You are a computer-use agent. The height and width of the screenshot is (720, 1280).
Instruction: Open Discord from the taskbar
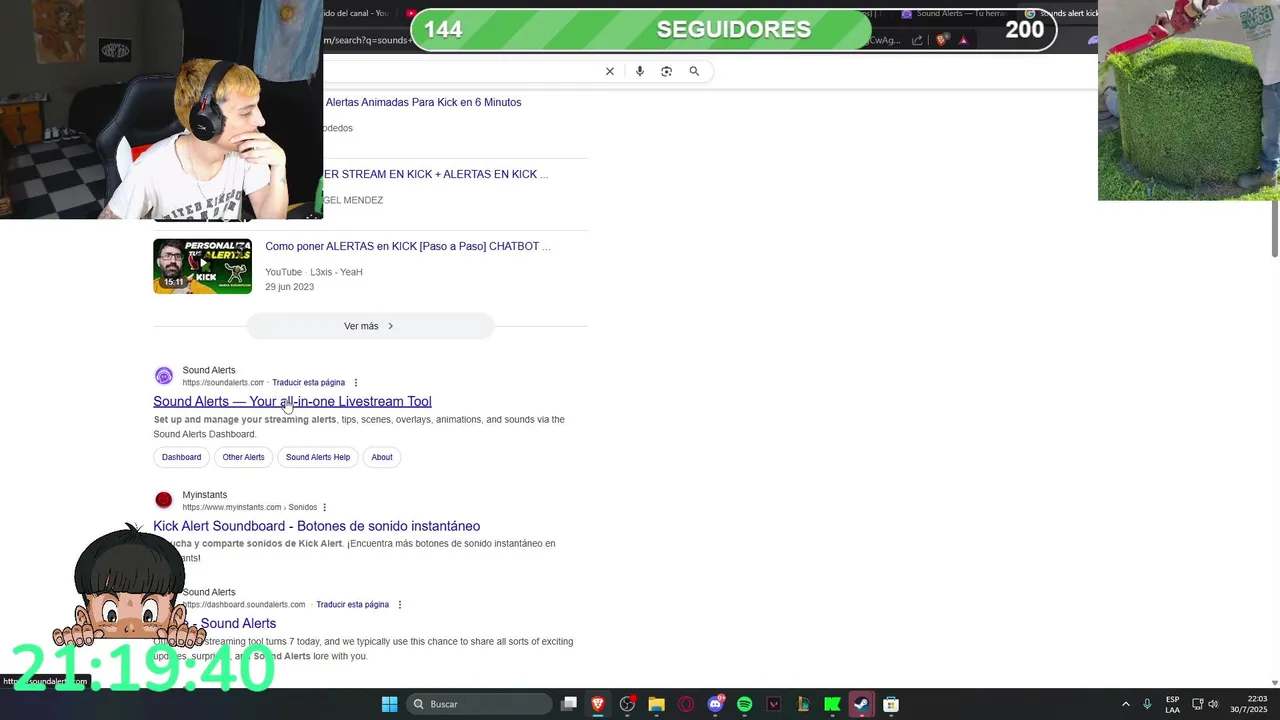(715, 704)
